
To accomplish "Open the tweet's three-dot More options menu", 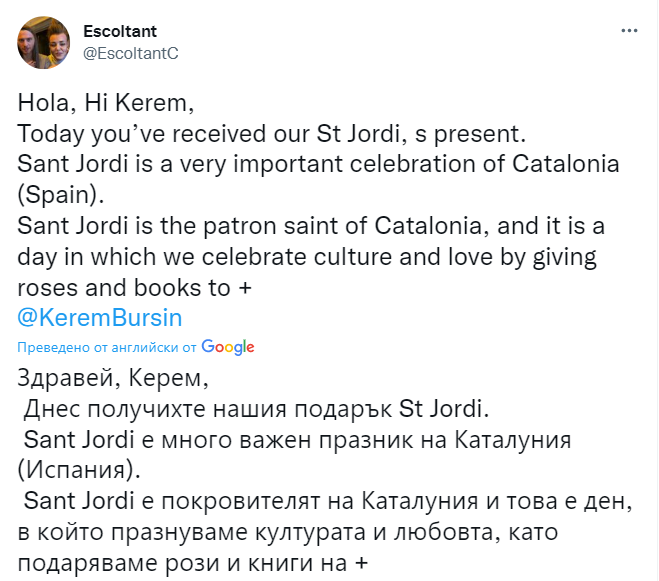I will tap(629, 31).
